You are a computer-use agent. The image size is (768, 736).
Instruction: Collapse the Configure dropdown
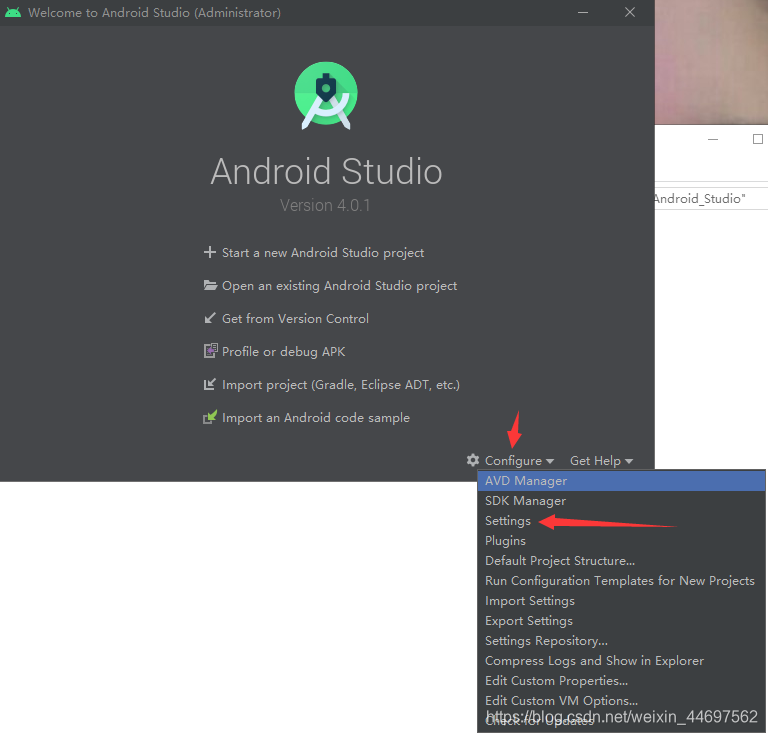pyautogui.click(x=519, y=461)
